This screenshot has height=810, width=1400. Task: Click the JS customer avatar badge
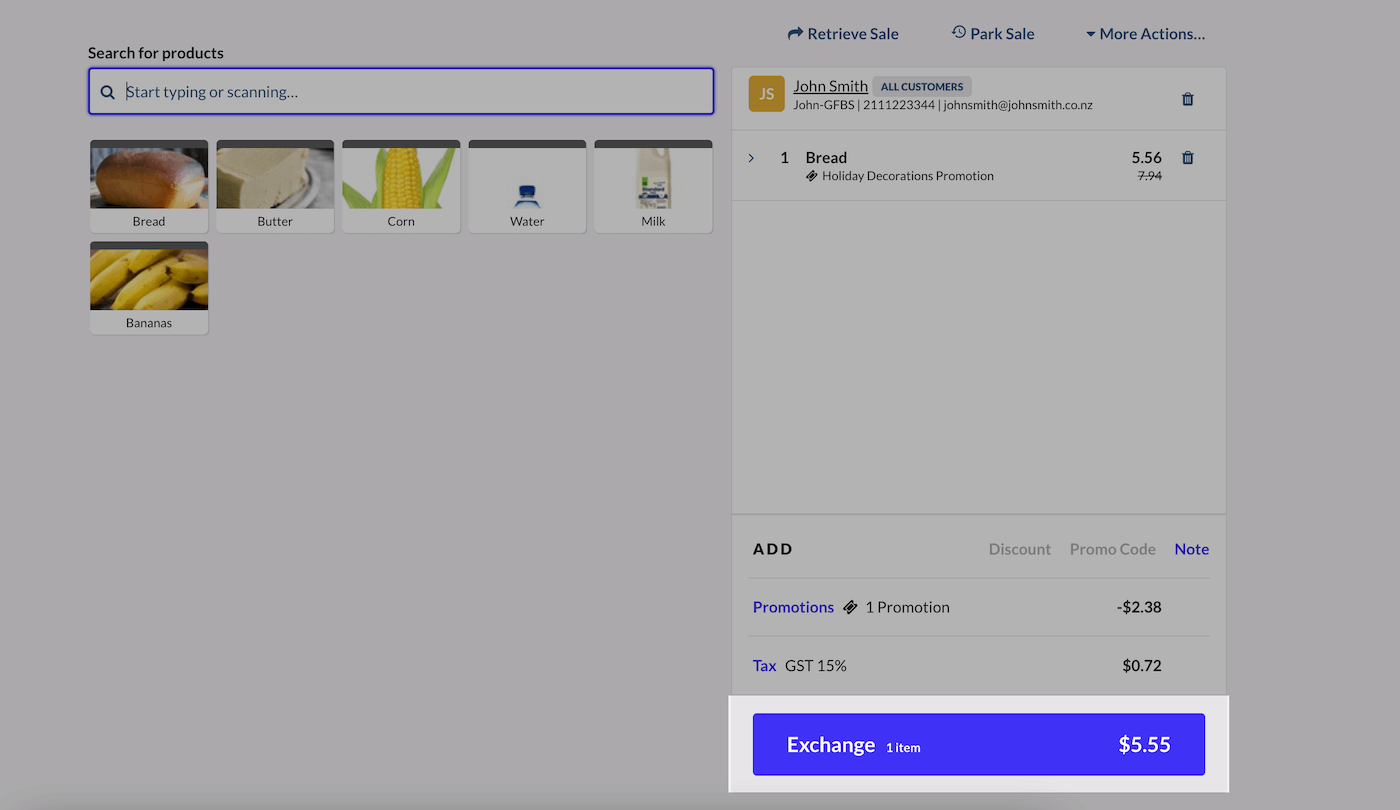766,93
